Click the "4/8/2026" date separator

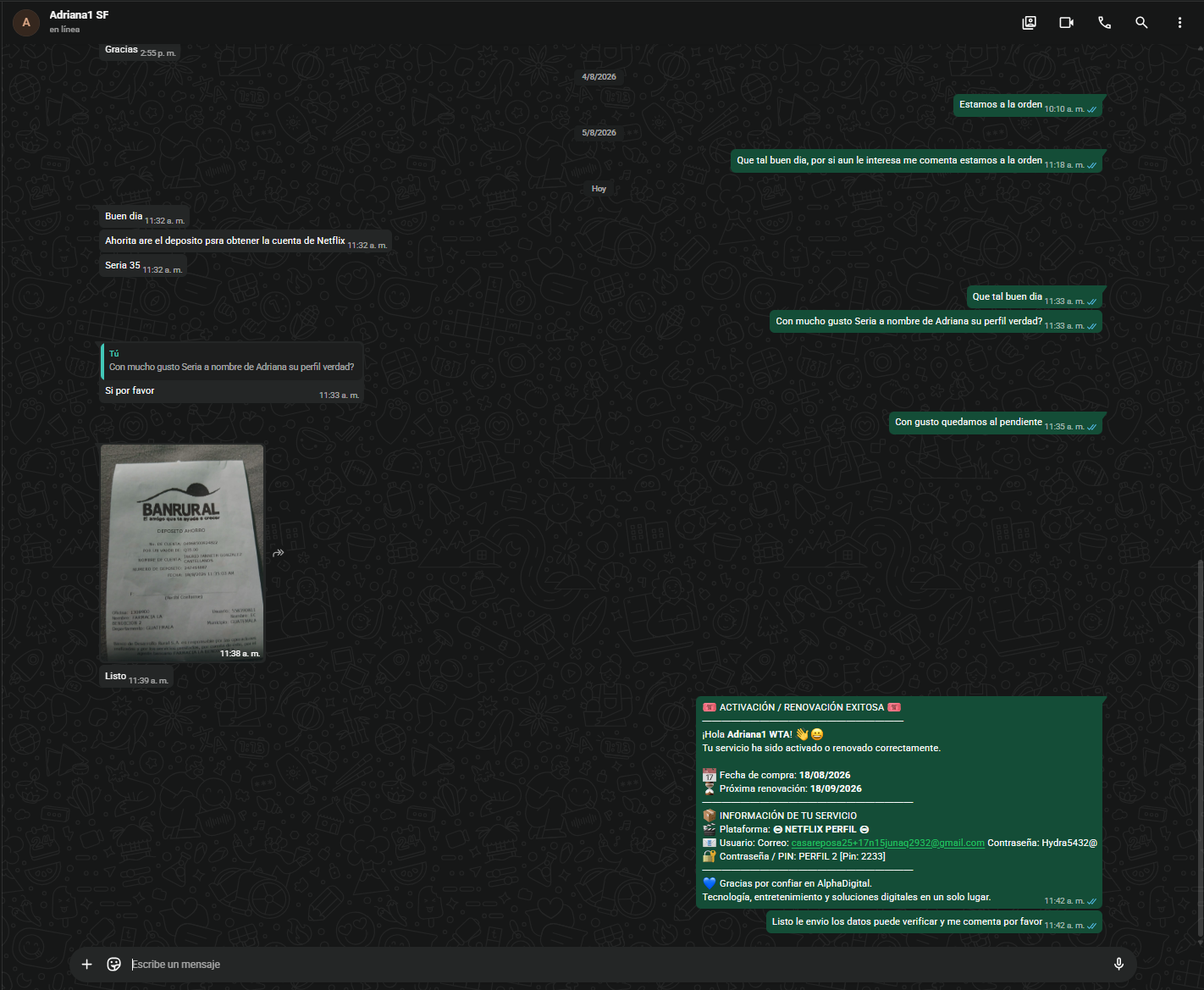point(599,77)
